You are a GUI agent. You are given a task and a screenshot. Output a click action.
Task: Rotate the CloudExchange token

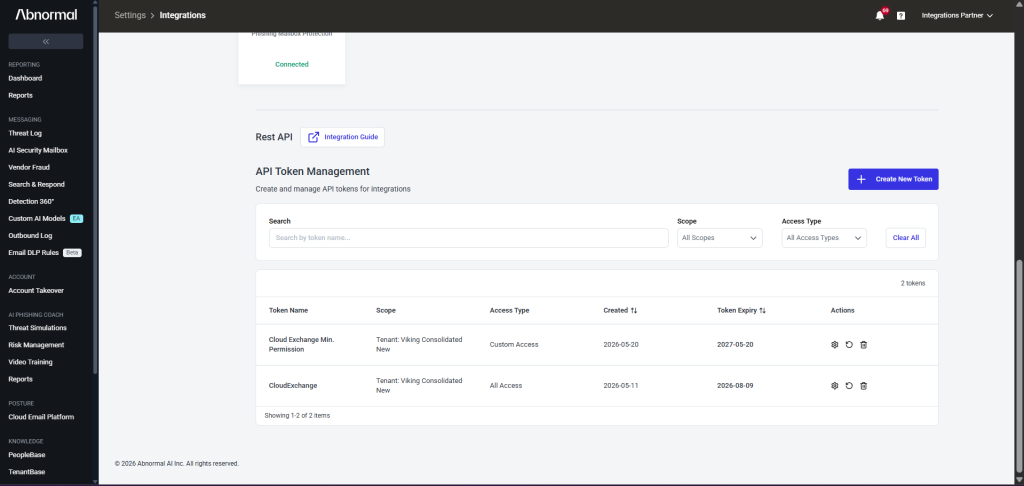849,385
